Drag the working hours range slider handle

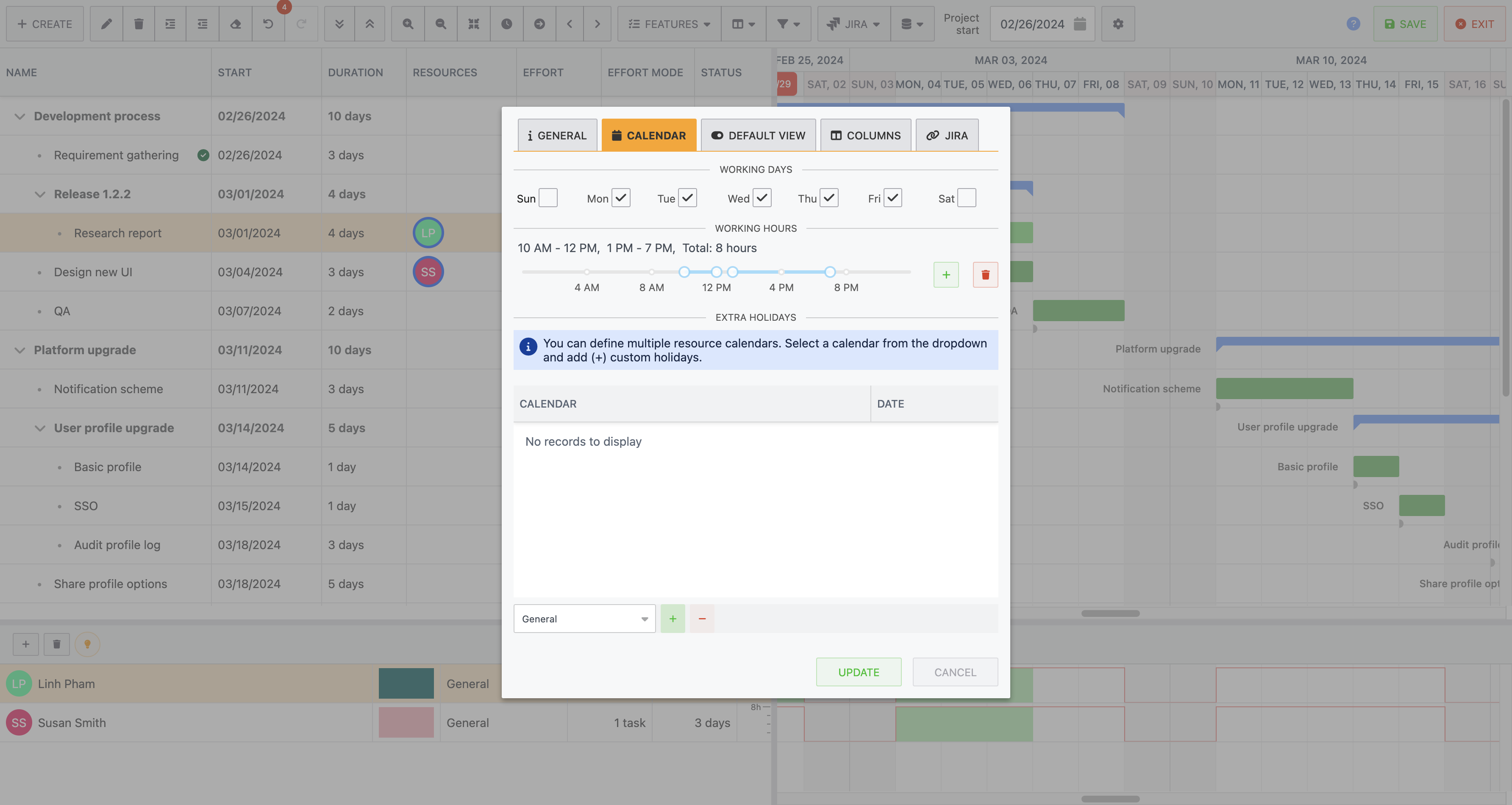[684, 272]
